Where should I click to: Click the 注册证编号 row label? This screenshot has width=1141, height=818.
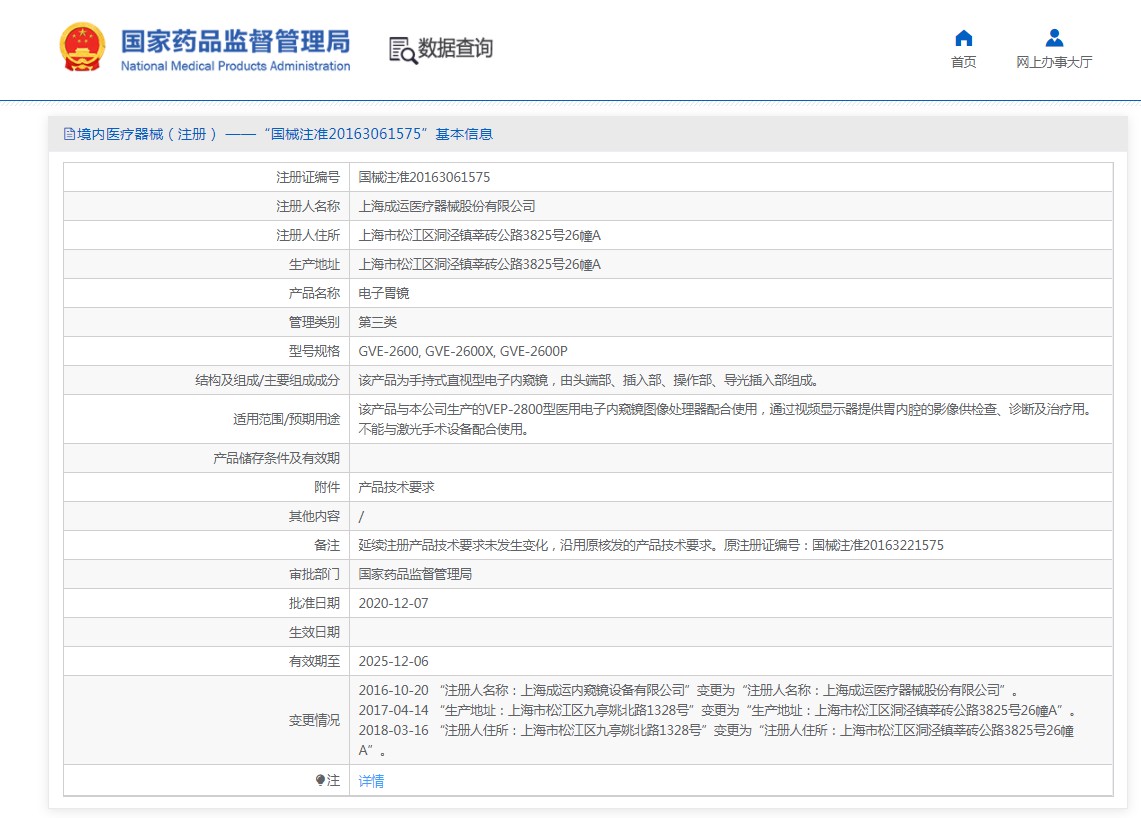click(x=308, y=178)
